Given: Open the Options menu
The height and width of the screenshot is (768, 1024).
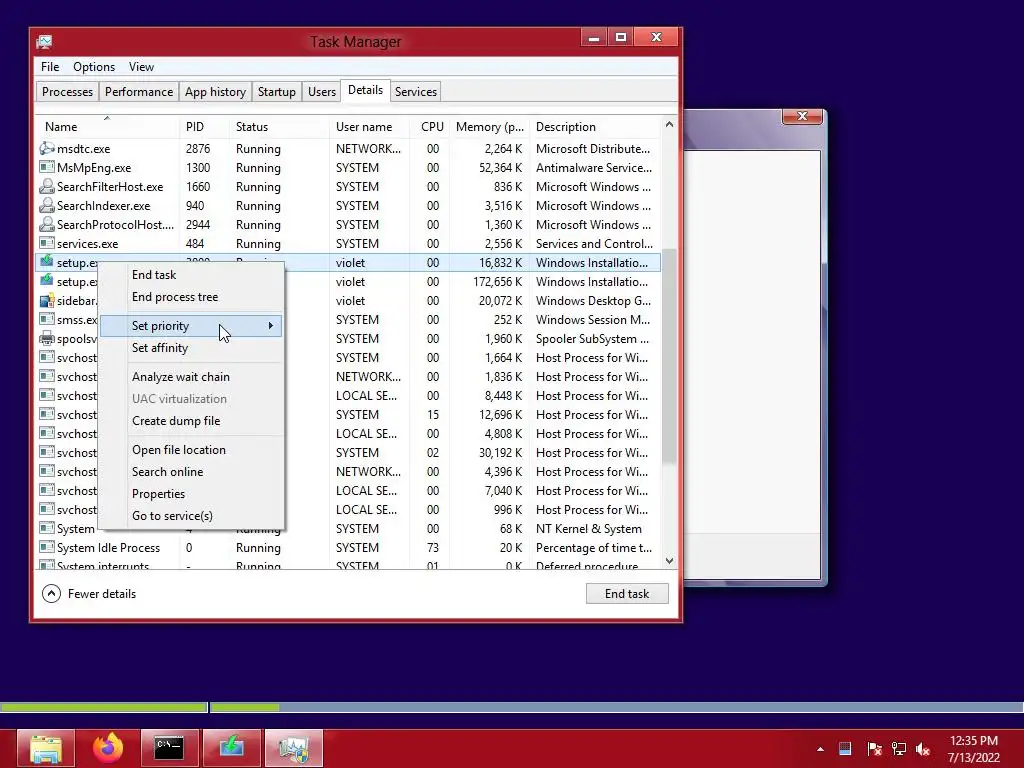Looking at the screenshot, I should pos(93,67).
